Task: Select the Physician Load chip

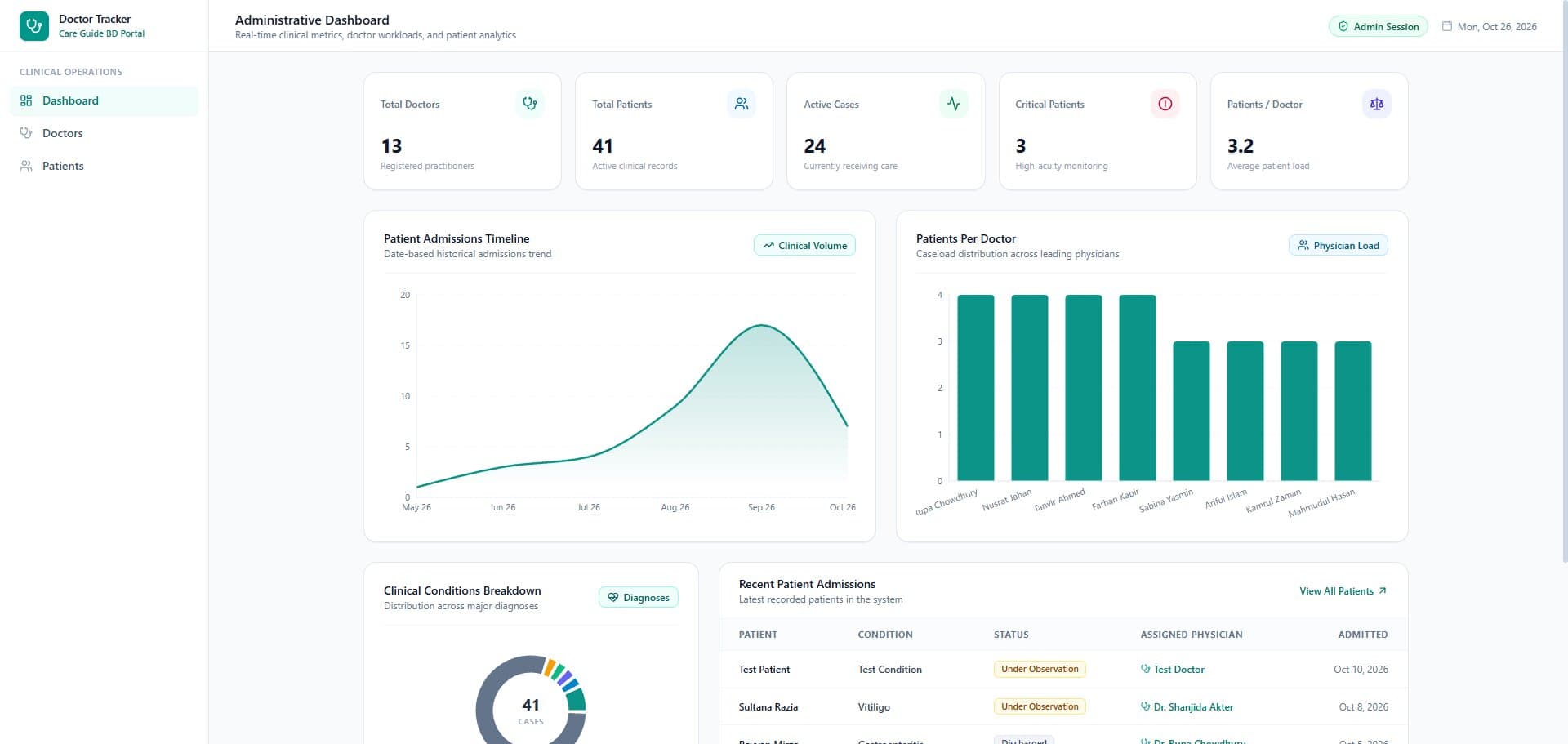Action: (x=1338, y=245)
